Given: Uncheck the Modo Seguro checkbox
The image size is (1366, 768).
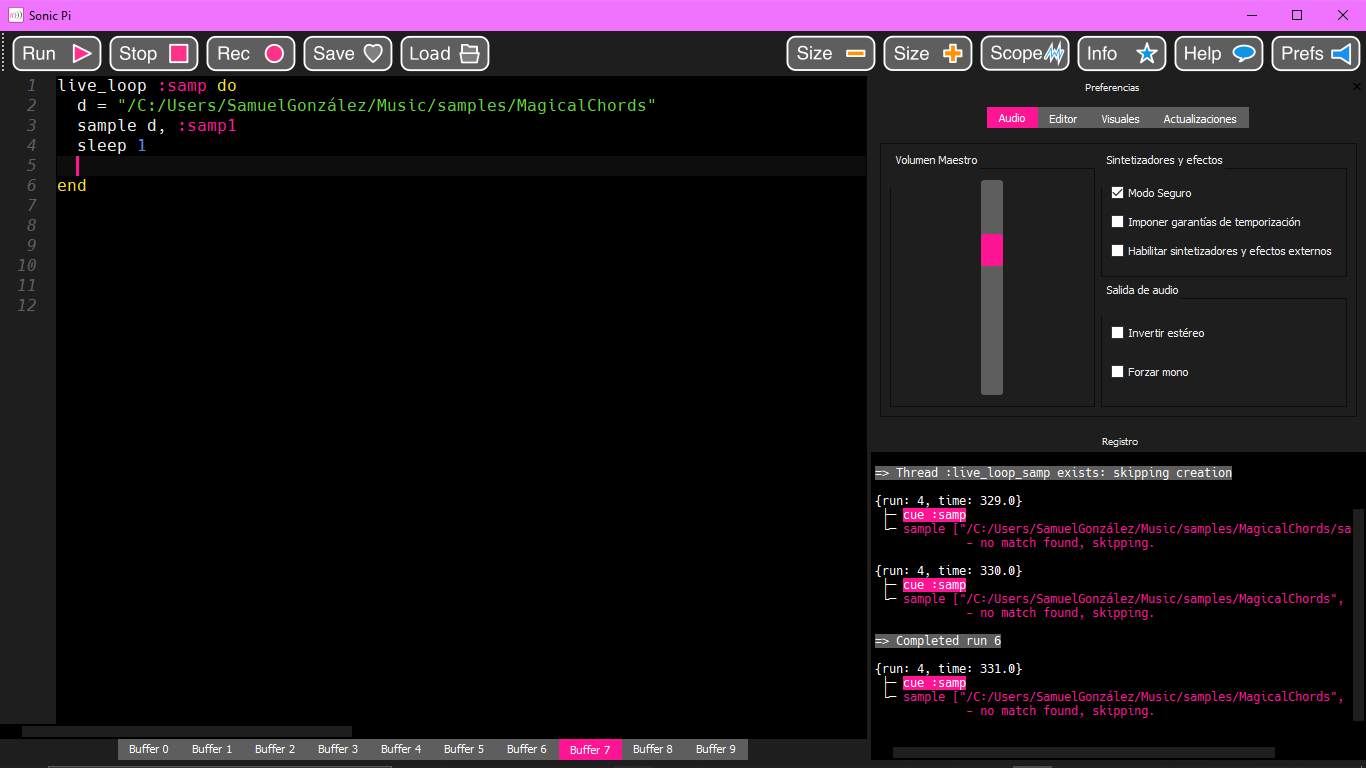Looking at the screenshot, I should [x=1118, y=193].
